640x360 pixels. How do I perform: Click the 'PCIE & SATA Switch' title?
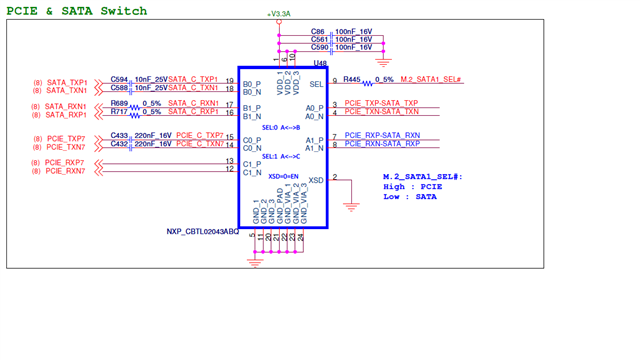77,11
